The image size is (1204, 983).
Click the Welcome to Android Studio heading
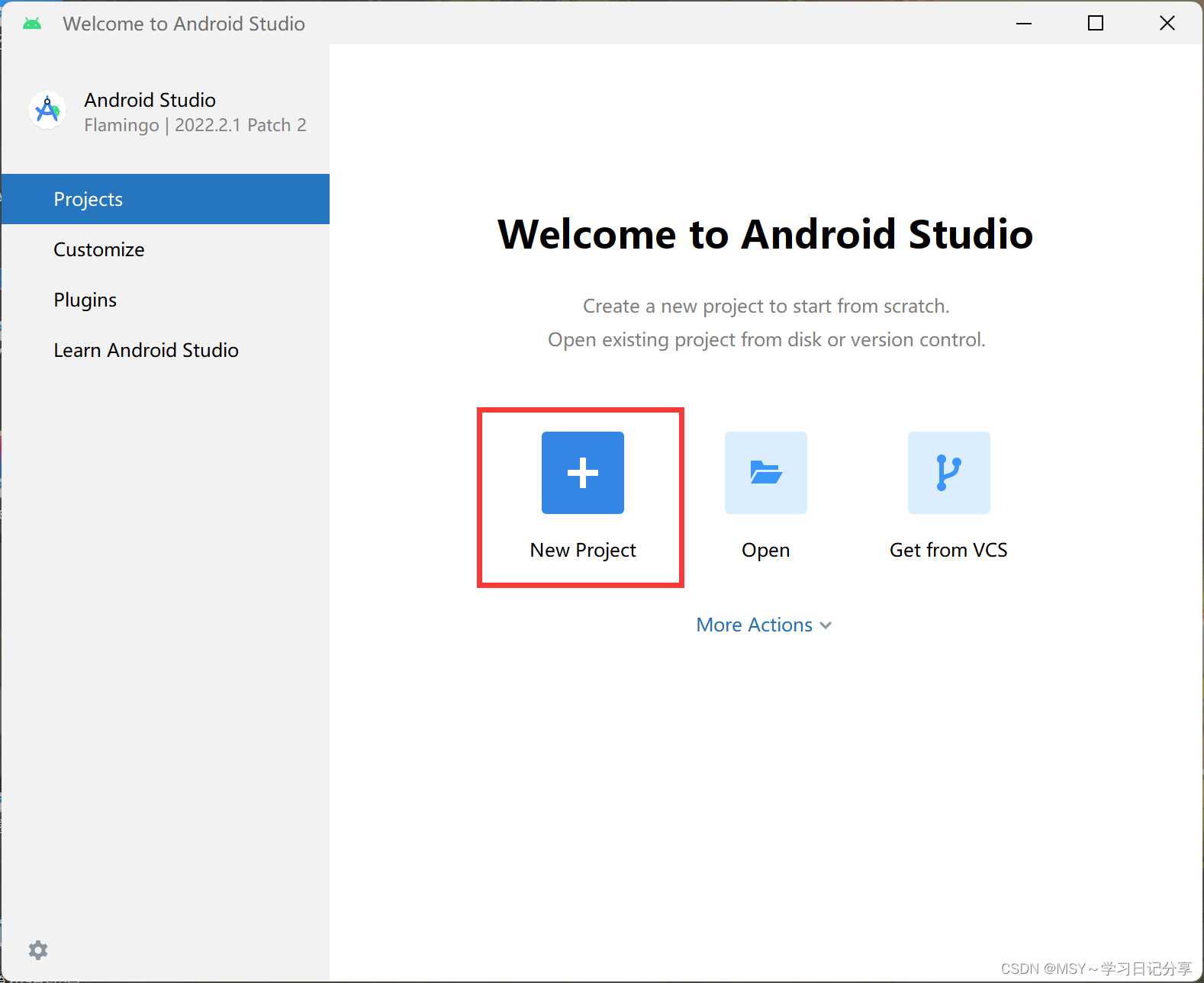click(x=765, y=234)
